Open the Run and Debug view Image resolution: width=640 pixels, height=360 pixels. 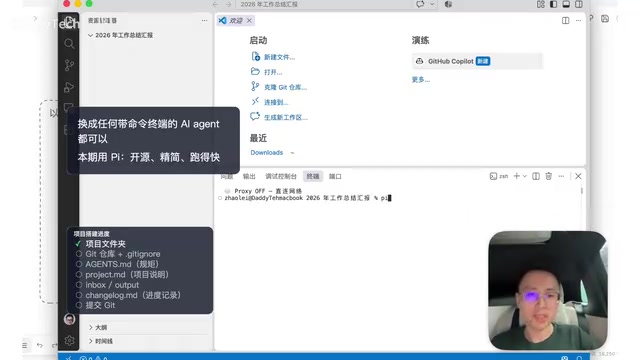click(69, 87)
